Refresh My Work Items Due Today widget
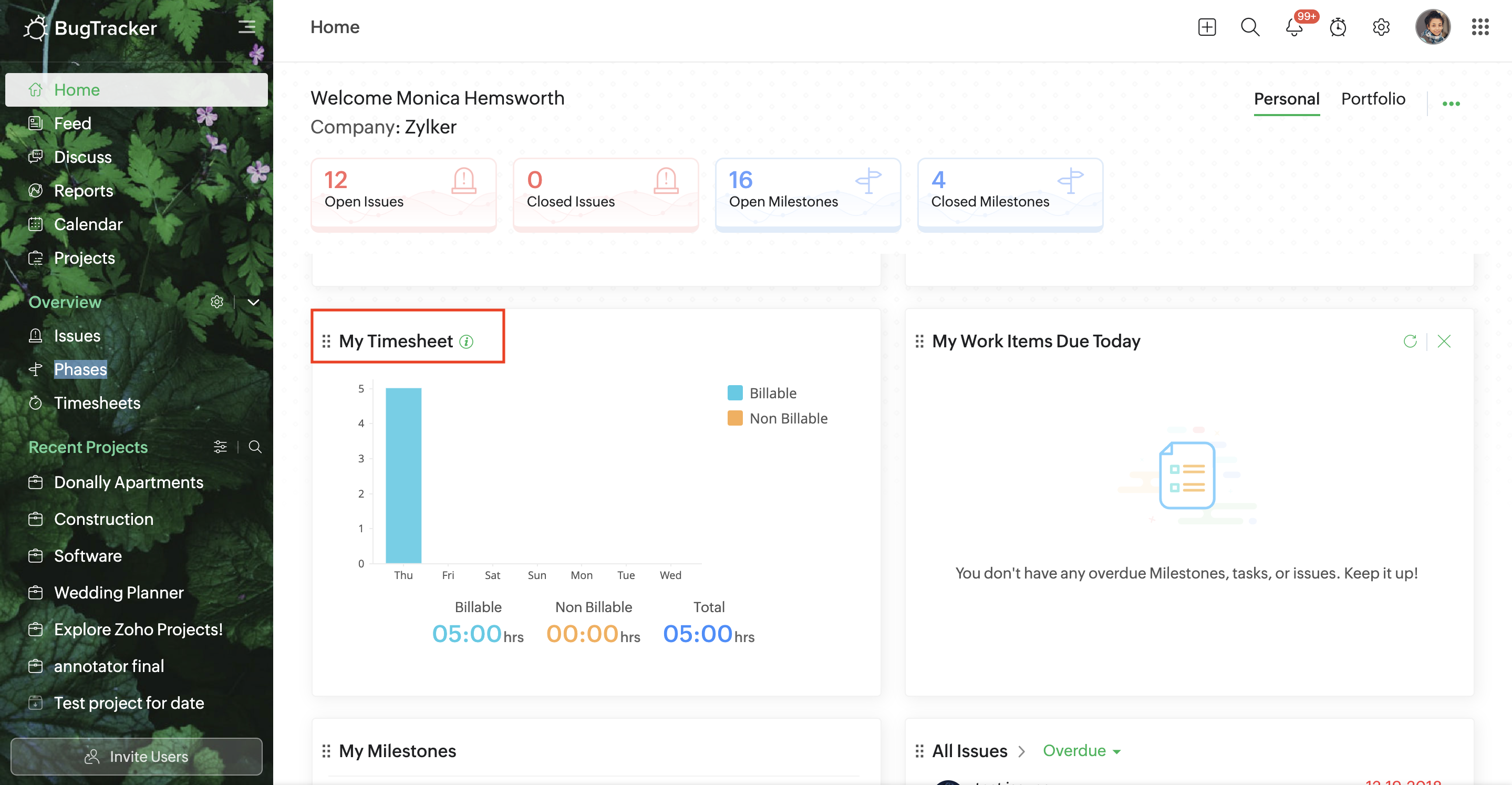Viewport: 1512px width, 785px height. [1409, 341]
